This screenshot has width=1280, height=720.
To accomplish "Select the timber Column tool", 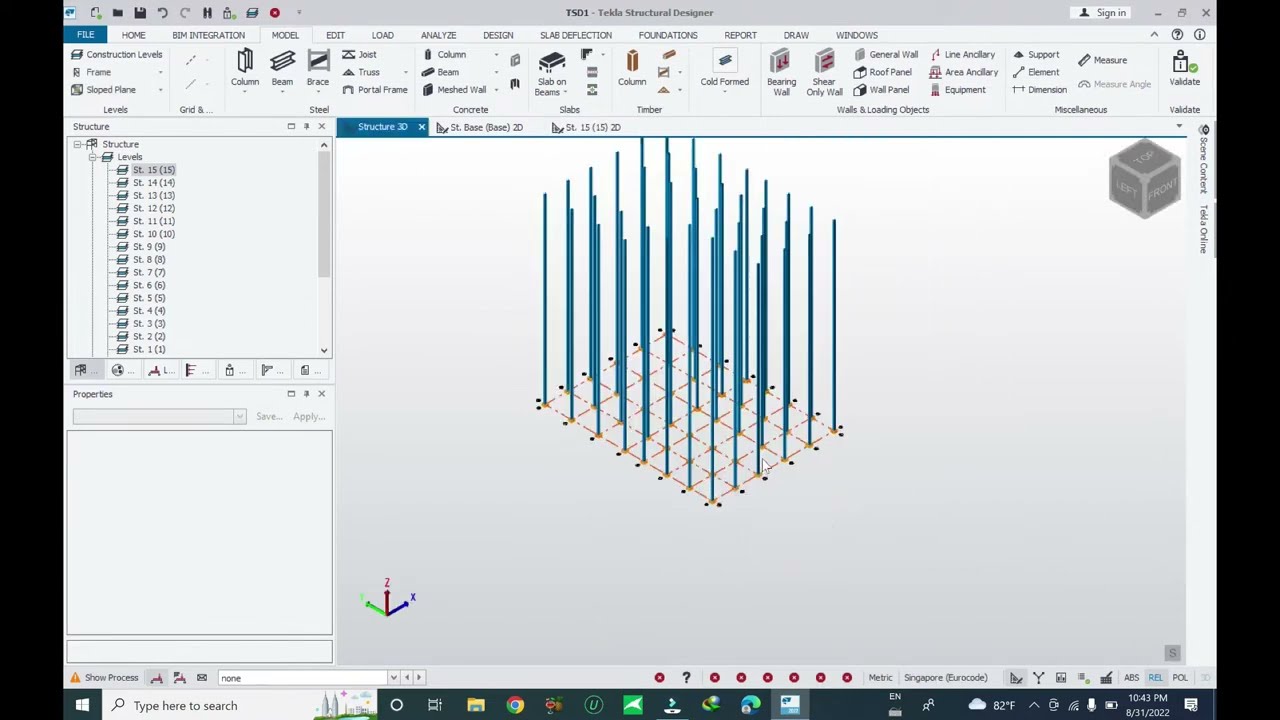I will [x=632, y=69].
